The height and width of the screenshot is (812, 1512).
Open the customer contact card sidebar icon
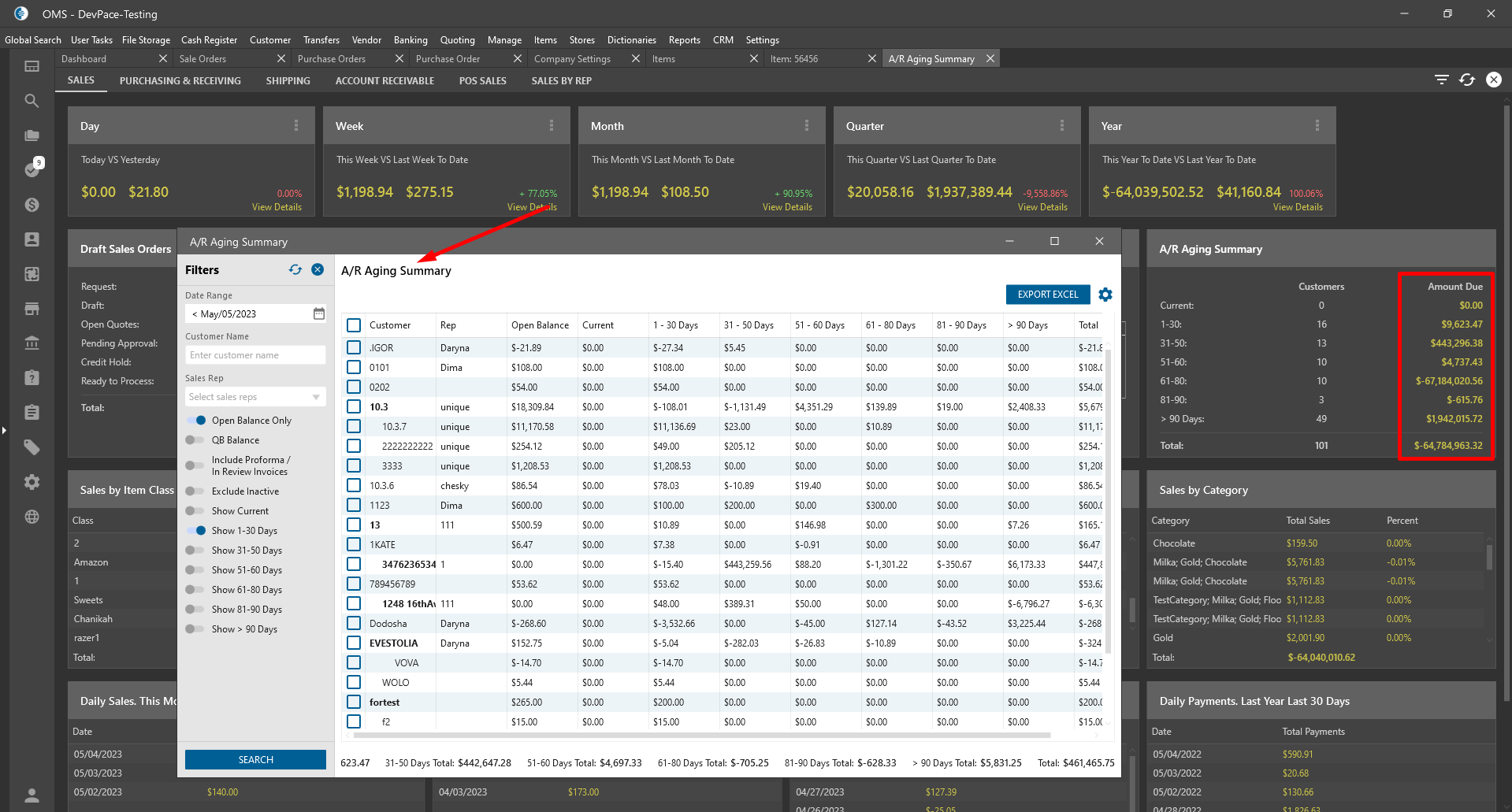[x=32, y=239]
